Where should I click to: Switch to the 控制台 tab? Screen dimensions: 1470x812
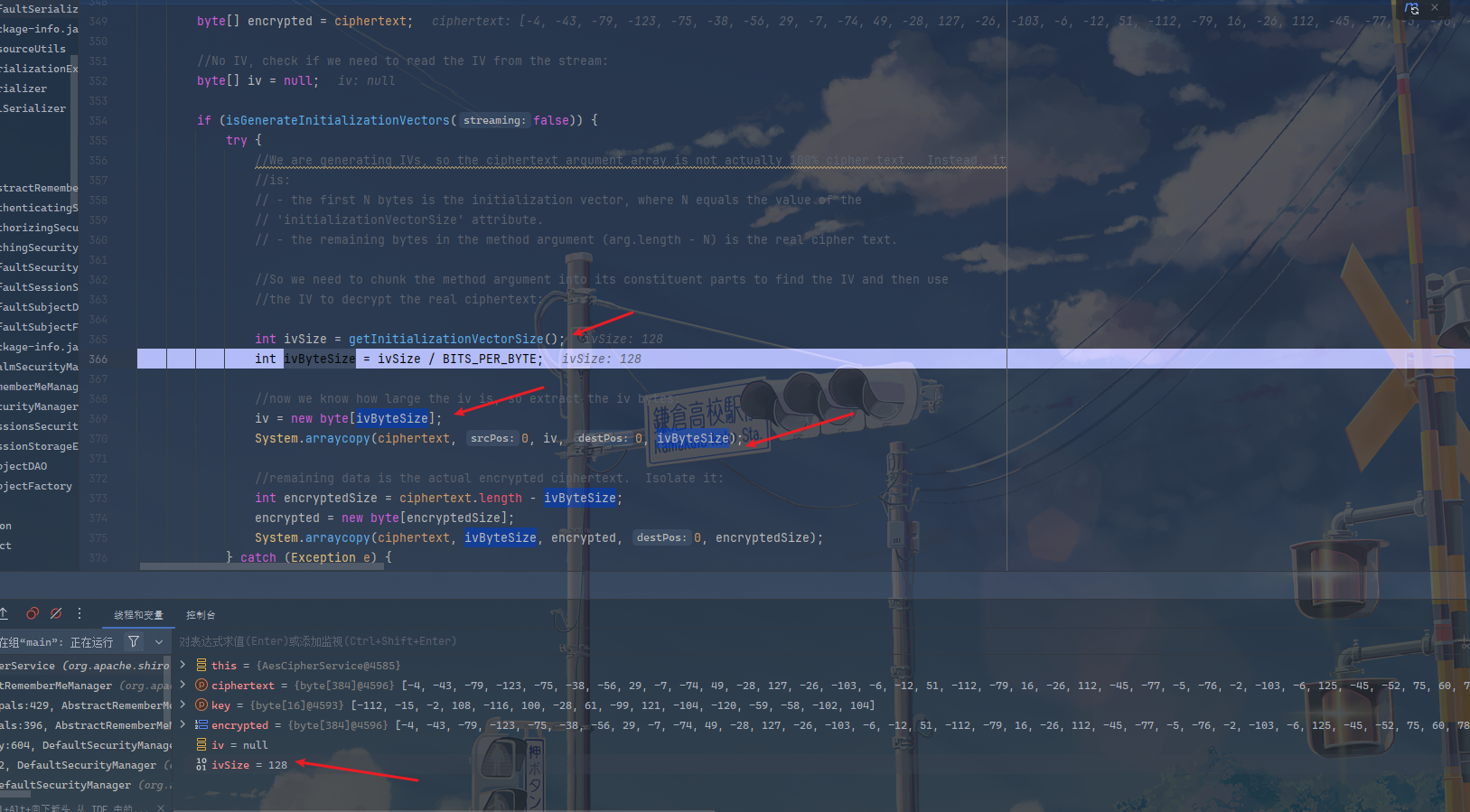[201, 615]
